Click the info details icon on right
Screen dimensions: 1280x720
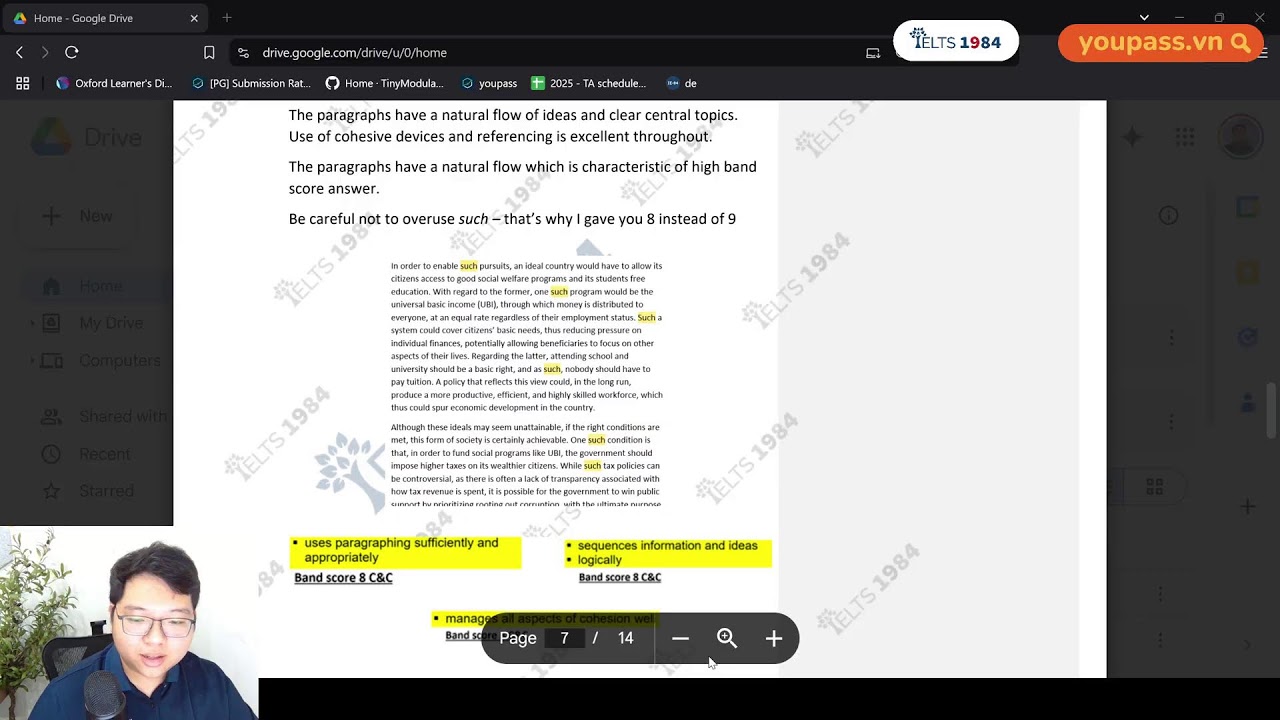(x=1167, y=215)
